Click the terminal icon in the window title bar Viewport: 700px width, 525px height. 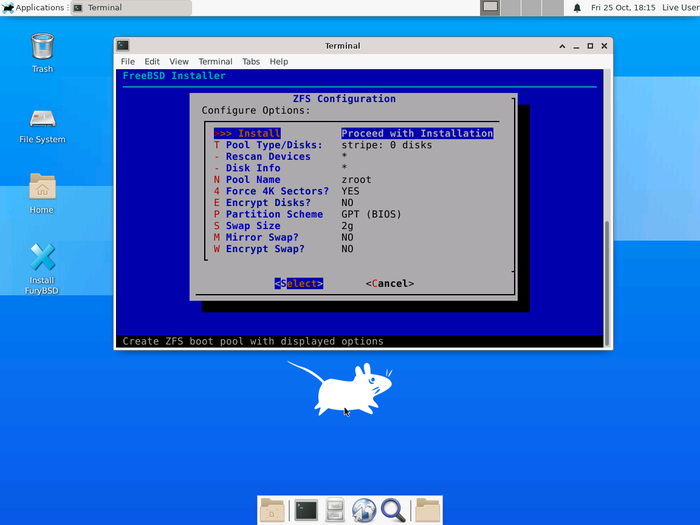click(x=123, y=45)
